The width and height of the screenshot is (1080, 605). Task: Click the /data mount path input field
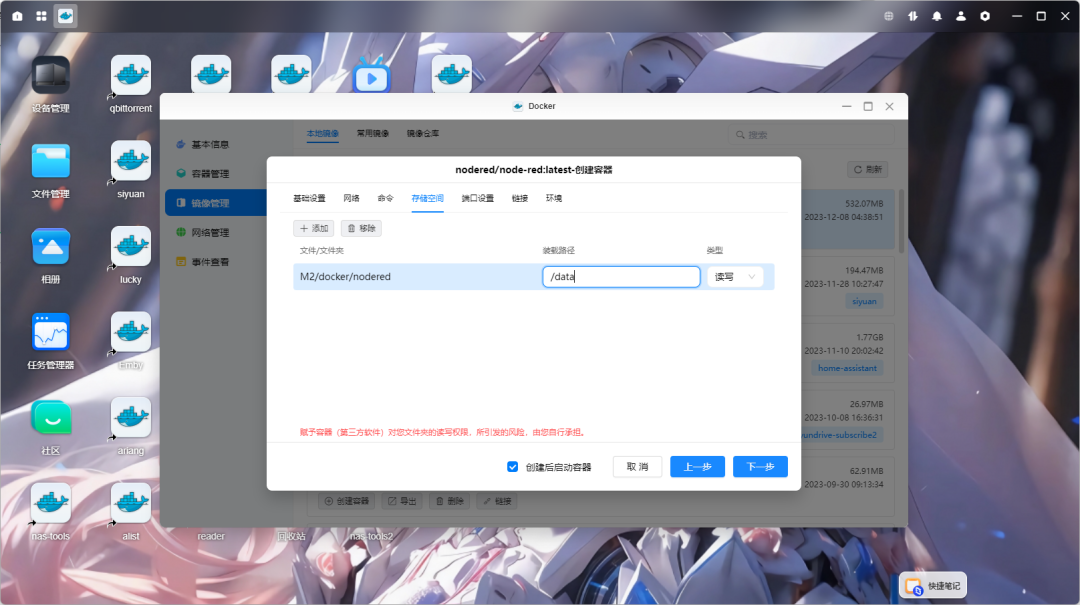click(x=620, y=276)
